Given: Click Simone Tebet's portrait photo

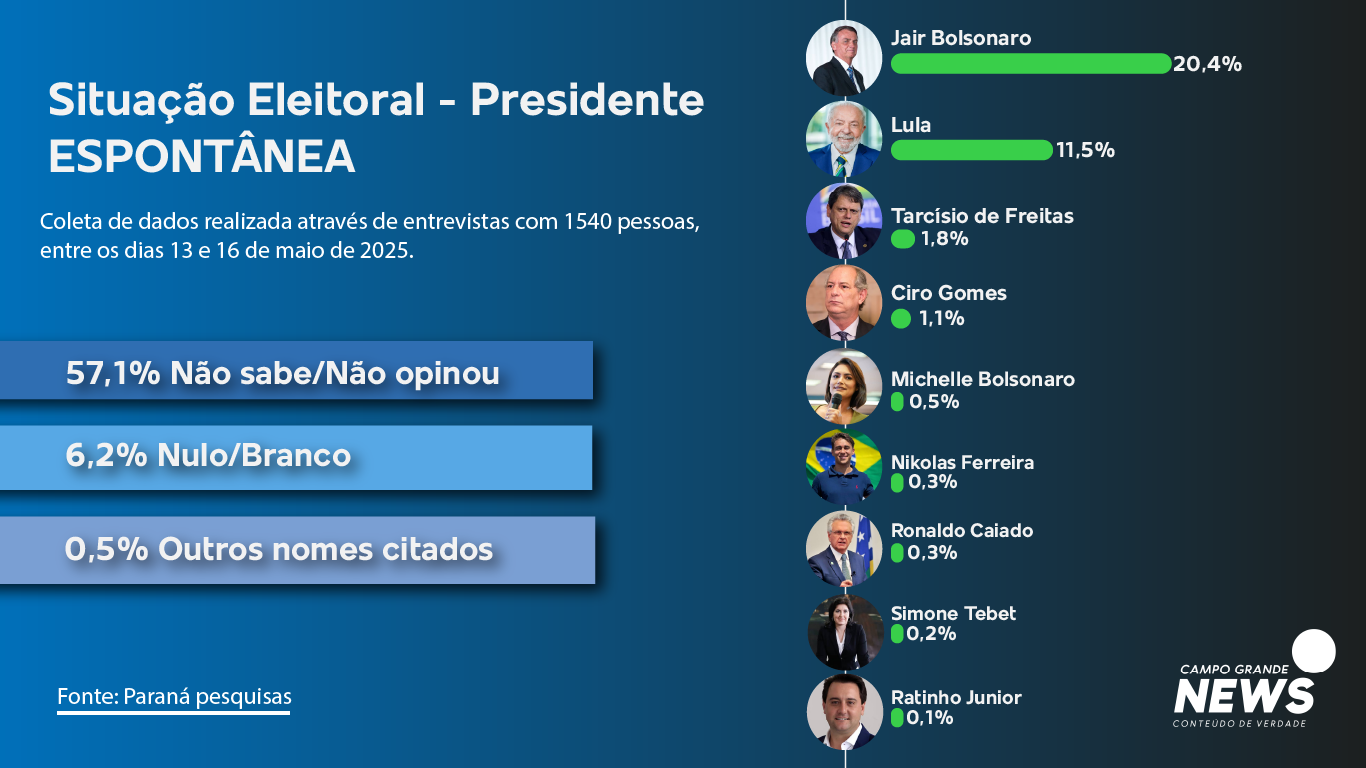Looking at the screenshot, I should (844, 632).
